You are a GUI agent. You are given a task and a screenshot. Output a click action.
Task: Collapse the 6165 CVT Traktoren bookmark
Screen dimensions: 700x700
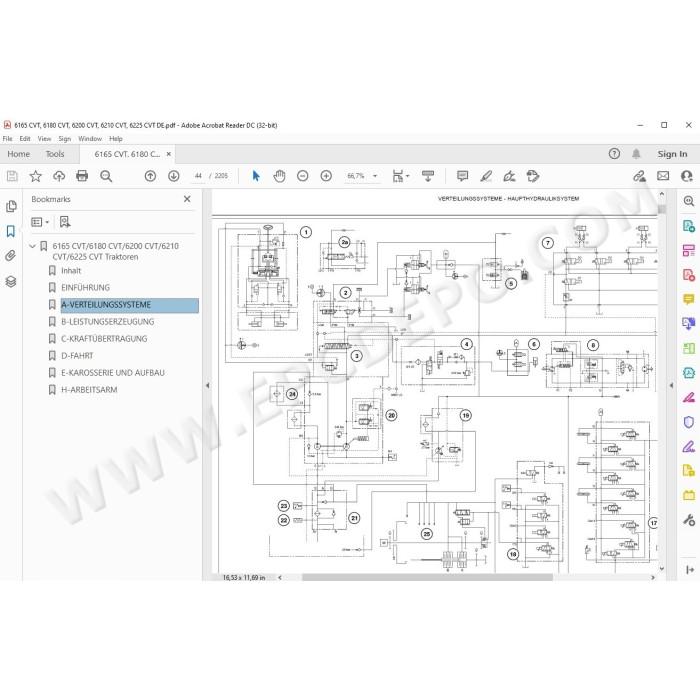click(x=32, y=246)
